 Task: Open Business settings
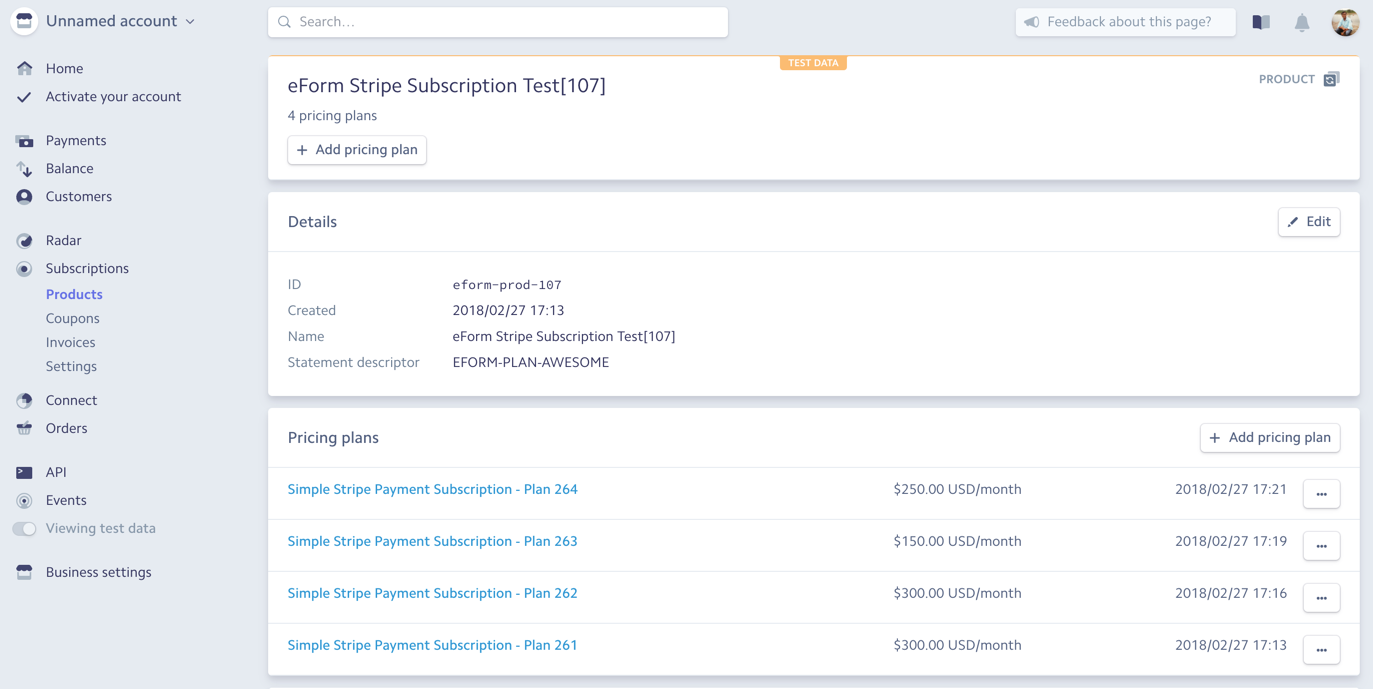pyautogui.click(x=99, y=573)
